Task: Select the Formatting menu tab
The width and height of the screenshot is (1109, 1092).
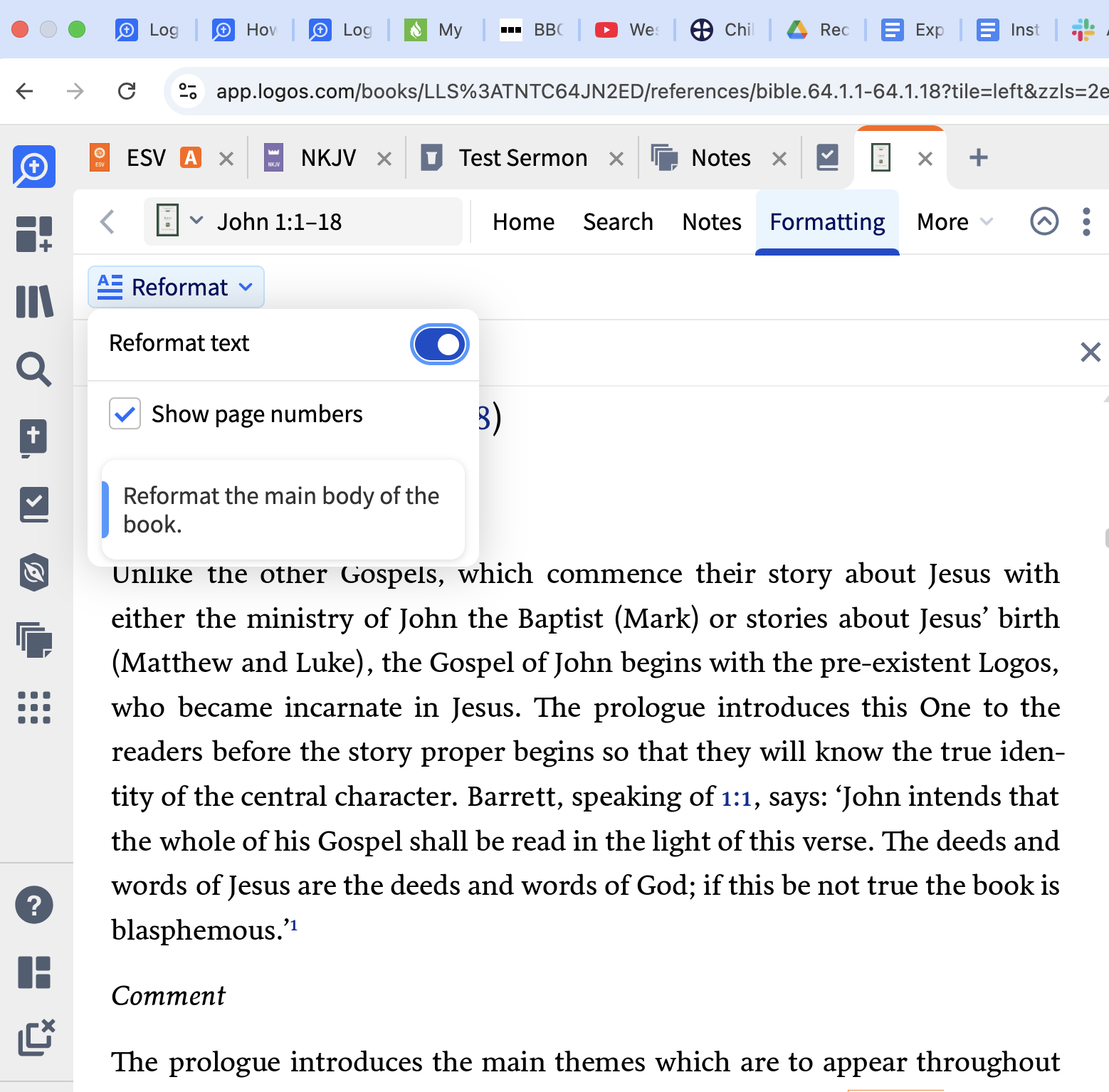Action: 827,222
